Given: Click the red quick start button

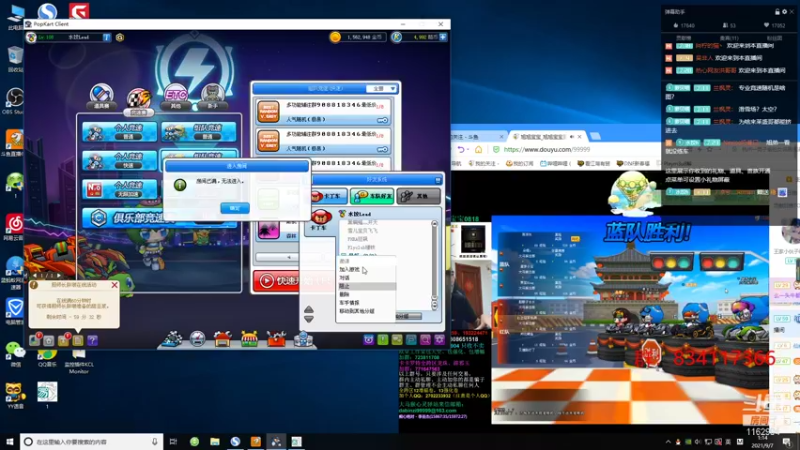Looking at the screenshot, I should (x=278, y=281).
